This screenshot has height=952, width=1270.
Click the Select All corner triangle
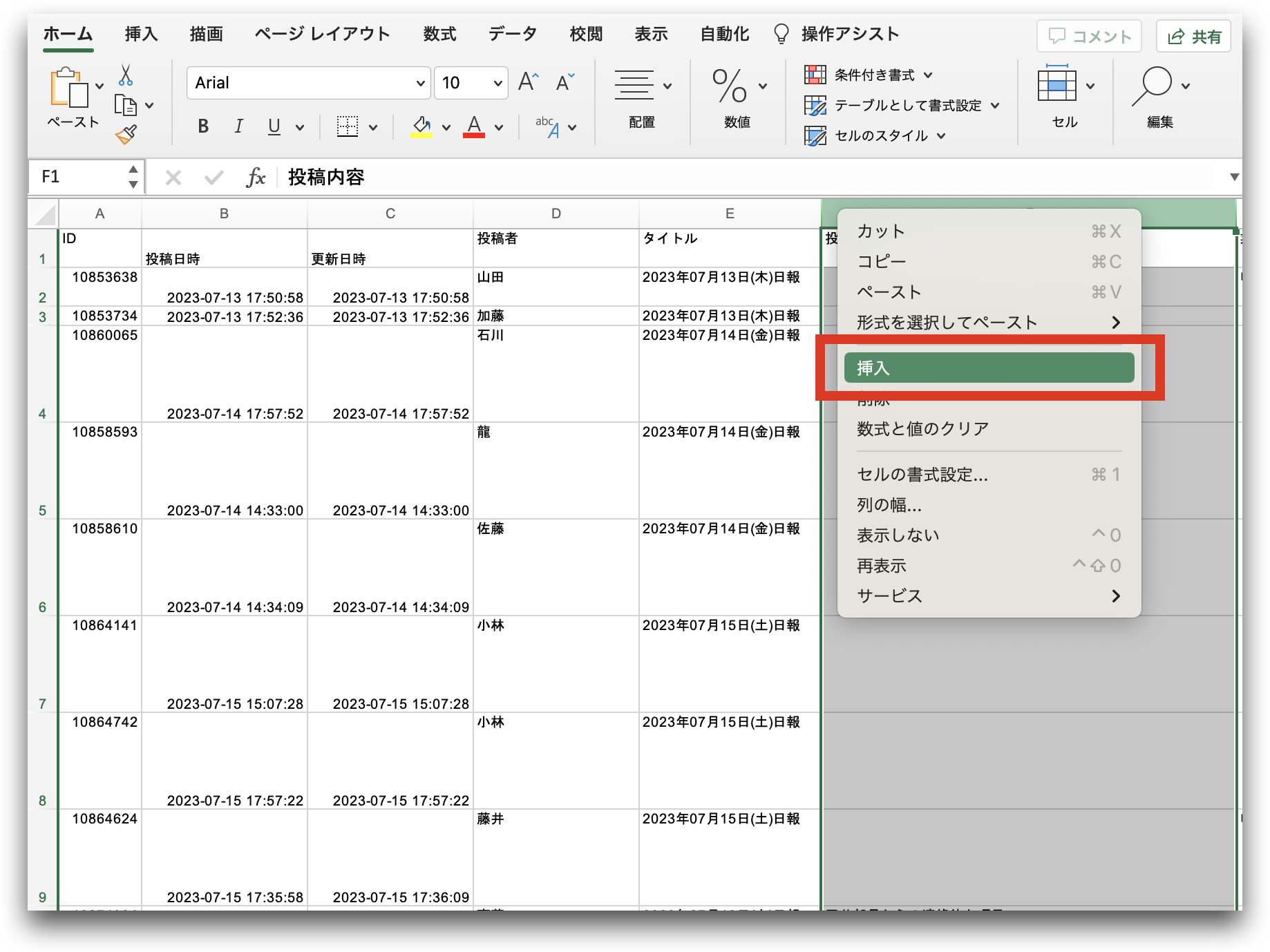point(45,216)
